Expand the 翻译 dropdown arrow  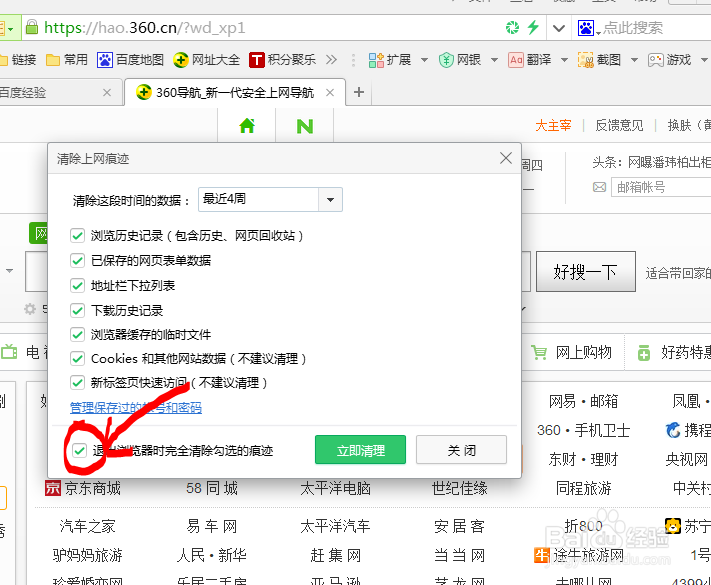(x=565, y=60)
